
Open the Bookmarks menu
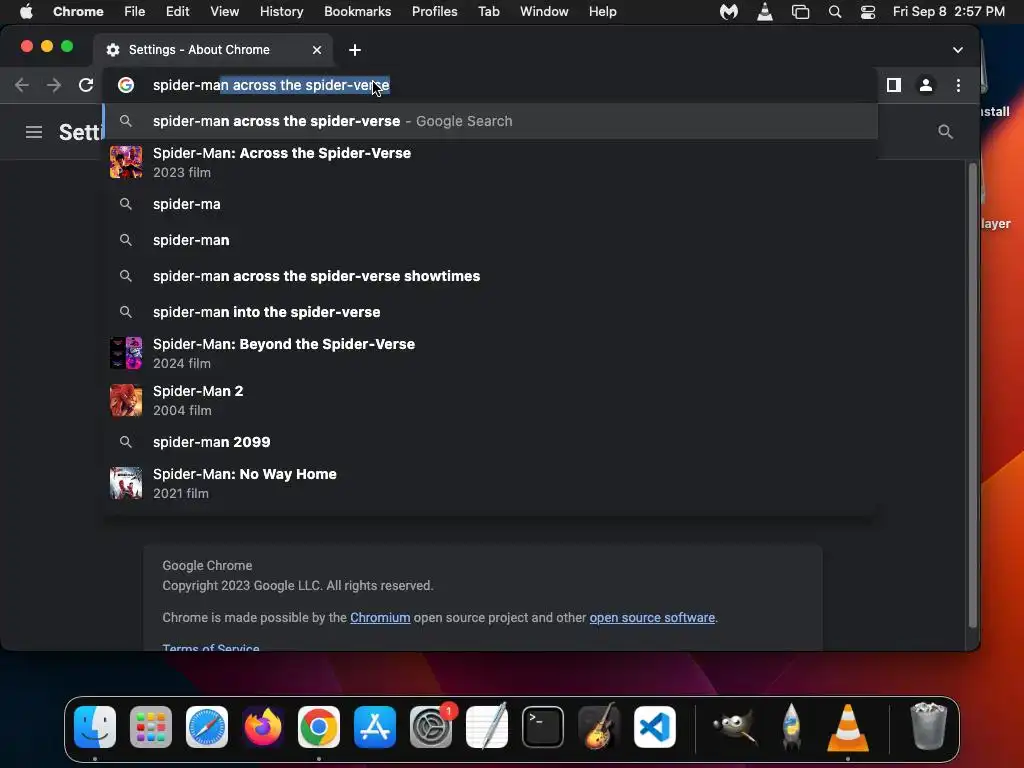click(x=357, y=11)
